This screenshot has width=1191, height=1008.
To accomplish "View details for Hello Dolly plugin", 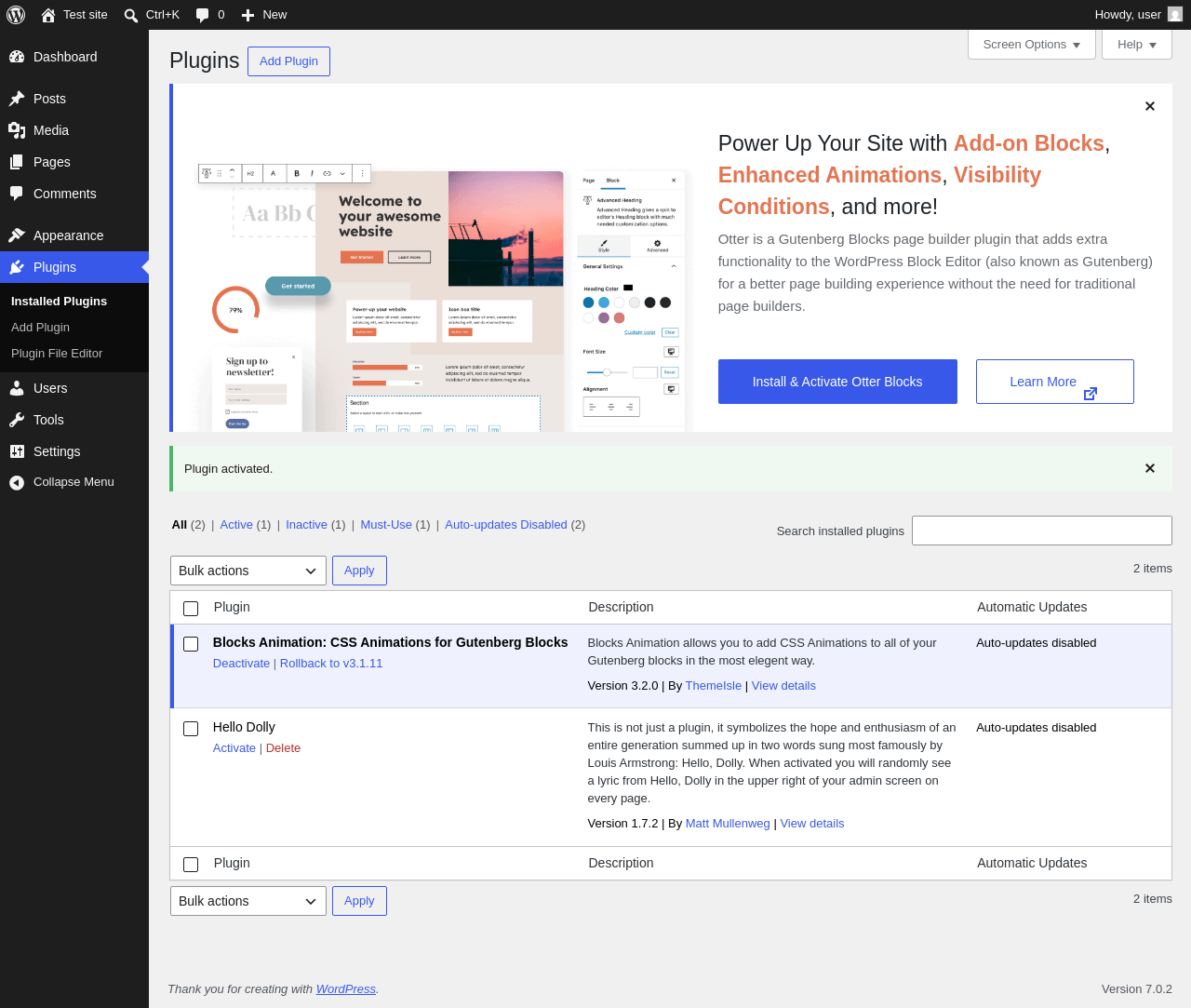I will point(812,824).
